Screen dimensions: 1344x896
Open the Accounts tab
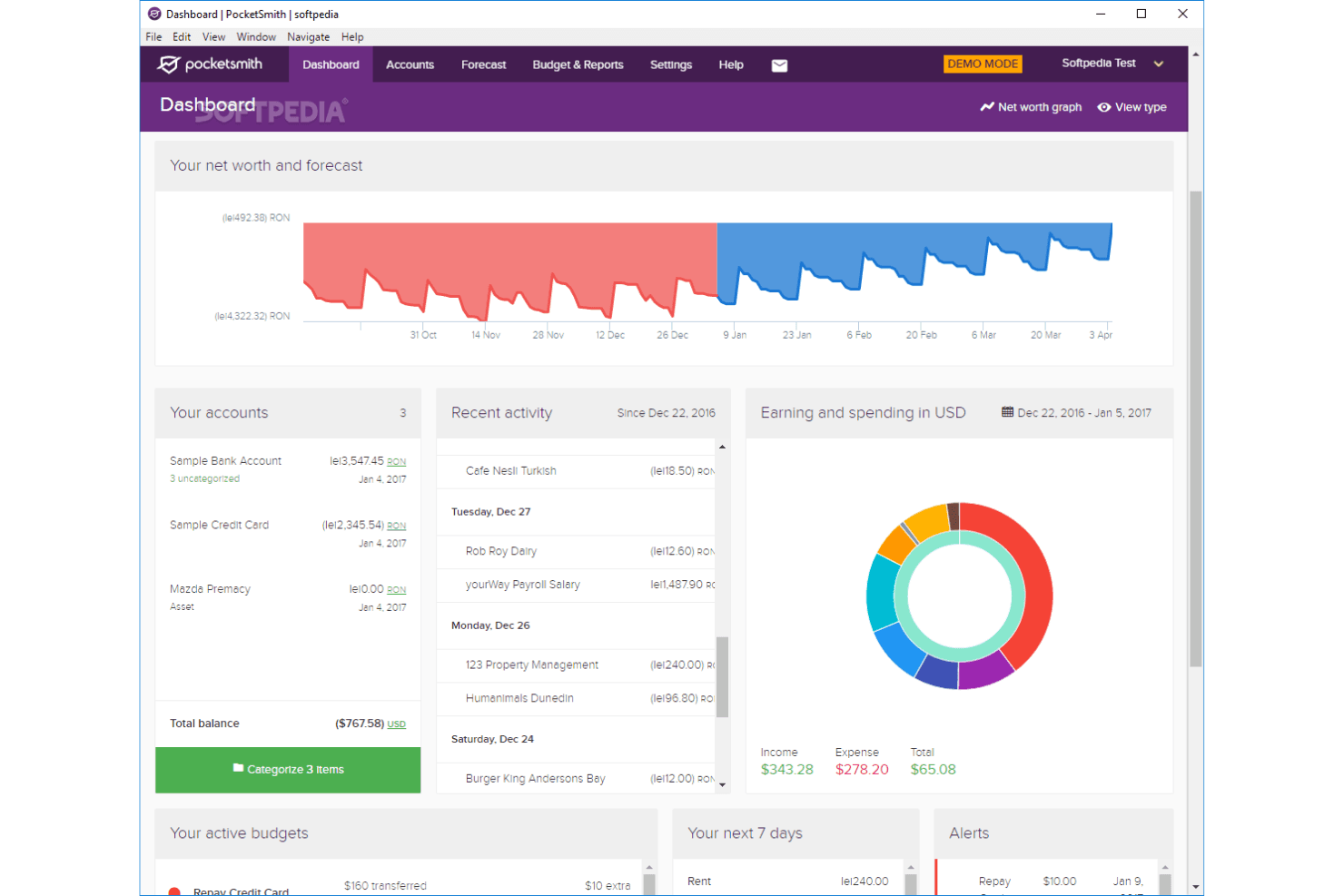410,64
